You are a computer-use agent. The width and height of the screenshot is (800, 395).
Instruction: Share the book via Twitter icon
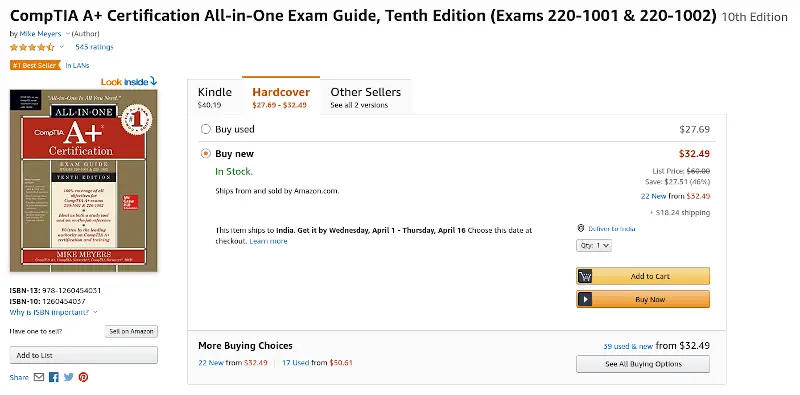click(x=68, y=377)
